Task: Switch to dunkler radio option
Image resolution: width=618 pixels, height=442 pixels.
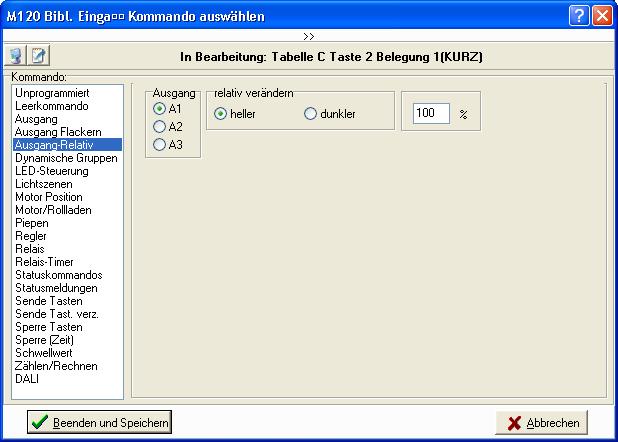Action: tap(310, 114)
